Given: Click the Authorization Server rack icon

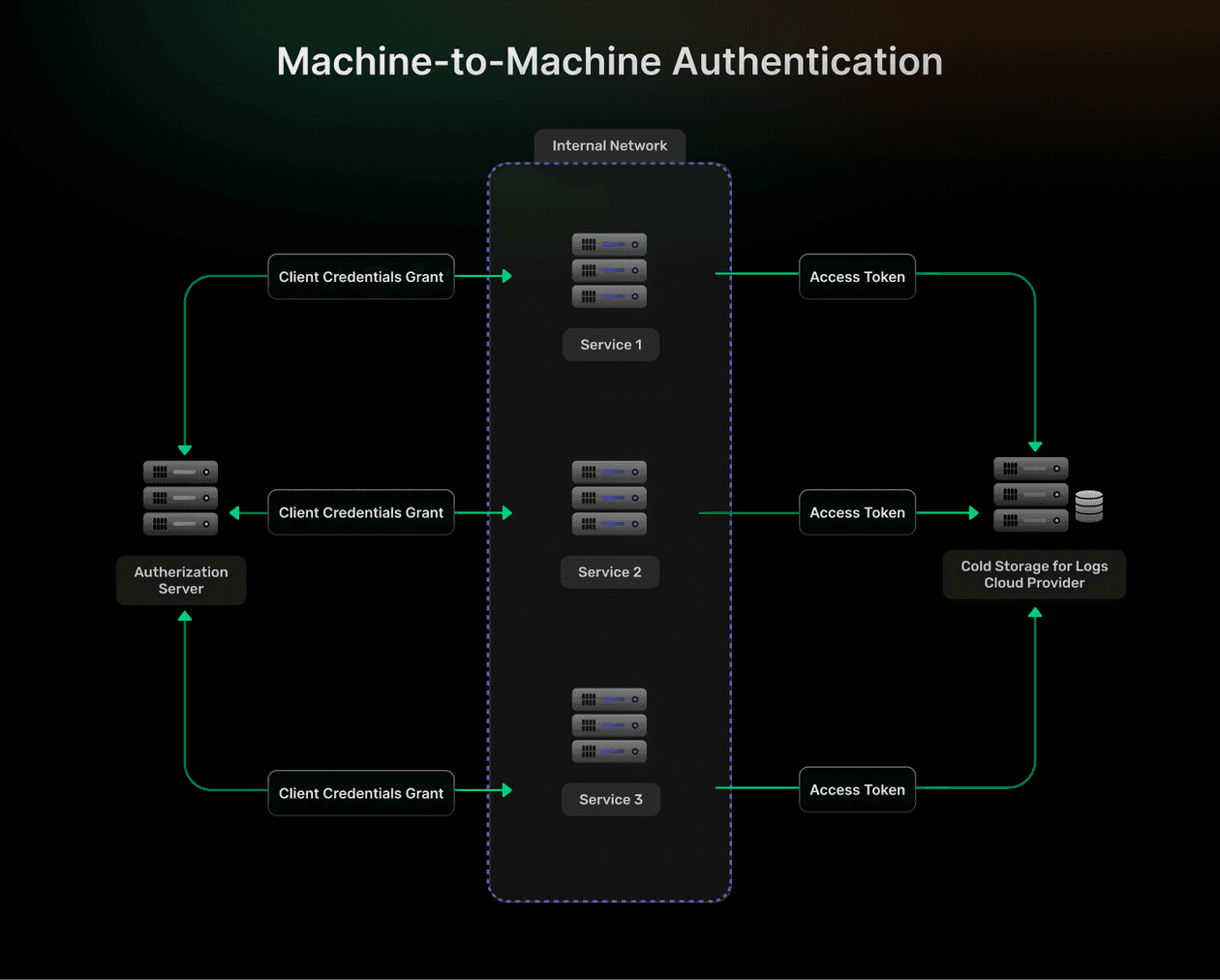Looking at the screenshot, I should tap(180, 499).
